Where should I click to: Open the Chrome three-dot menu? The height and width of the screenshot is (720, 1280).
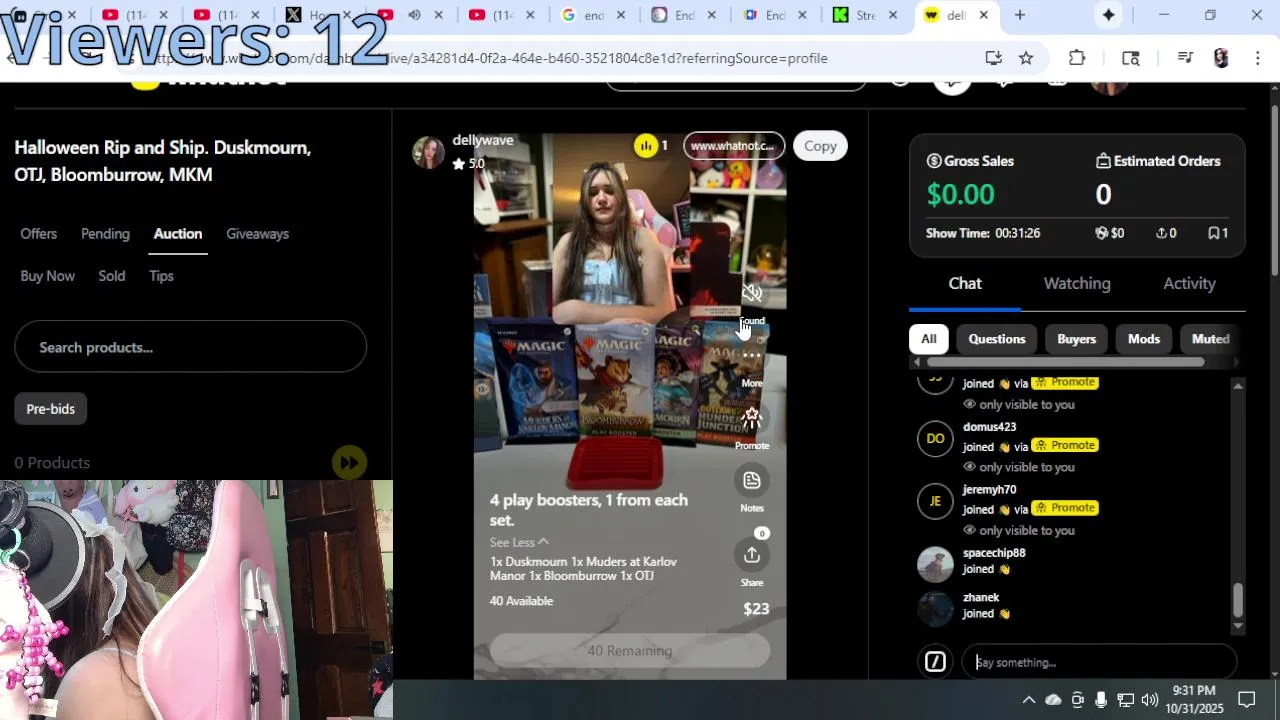click(1258, 58)
